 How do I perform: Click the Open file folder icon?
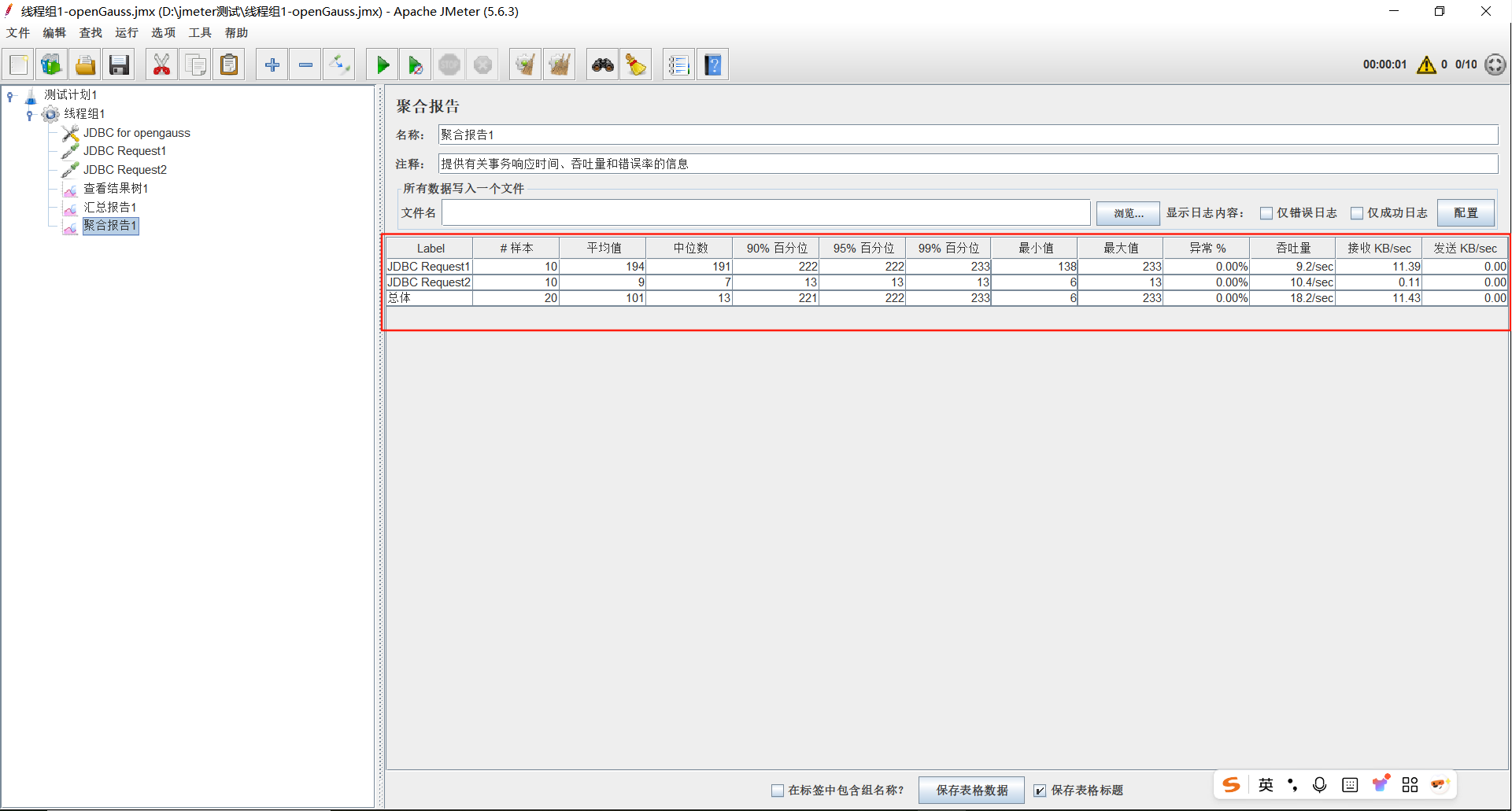pyautogui.click(x=86, y=65)
